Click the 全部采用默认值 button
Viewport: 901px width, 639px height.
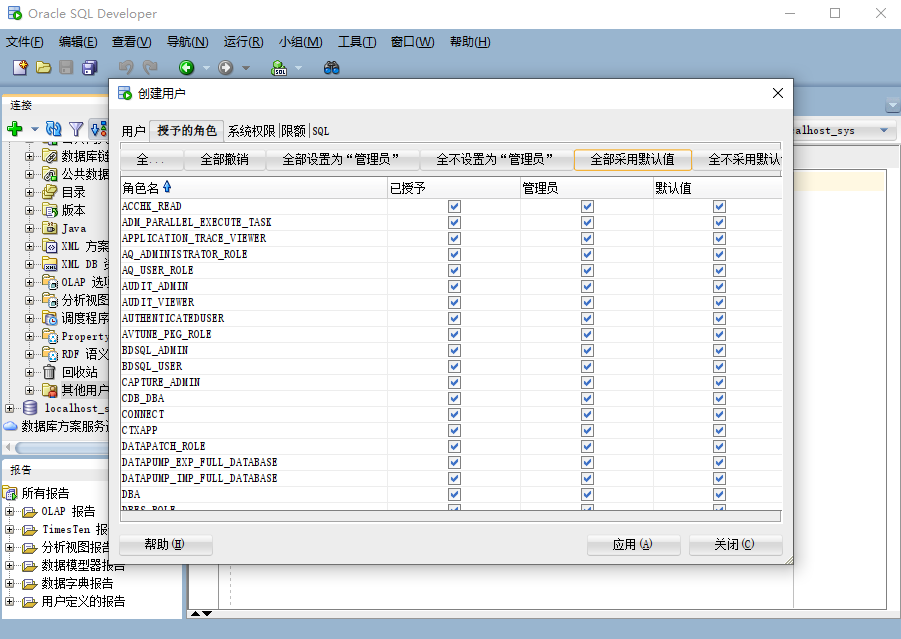click(x=633, y=159)
